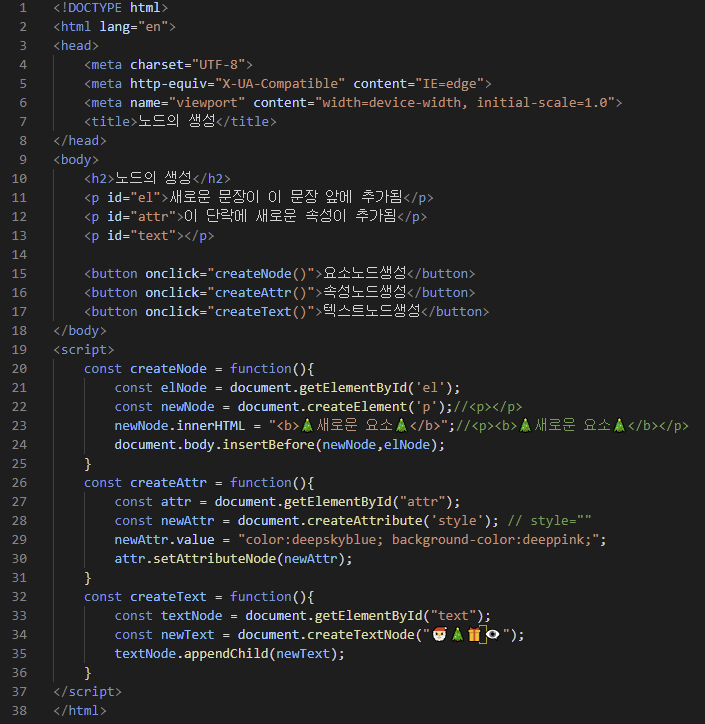Click the "IE=edge" content value
Screen dimensions: 705x724
[x=449, y=84]
